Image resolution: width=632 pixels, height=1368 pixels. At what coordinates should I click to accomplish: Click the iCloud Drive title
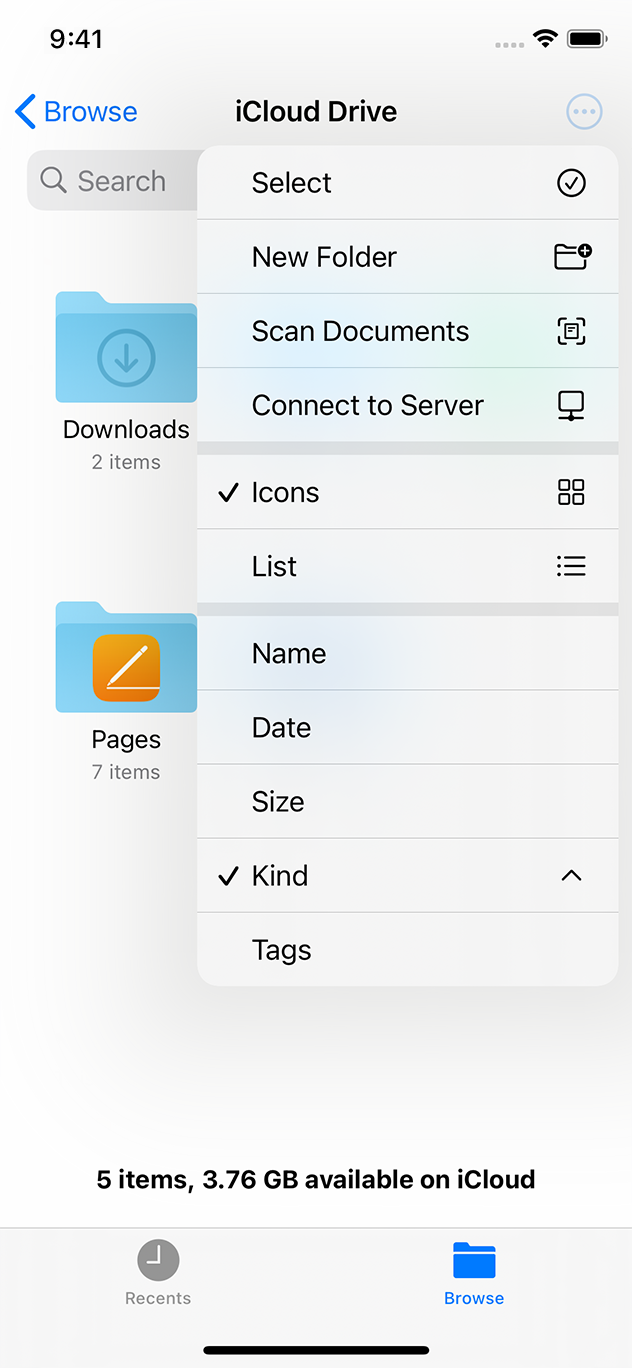click(316, 111)
